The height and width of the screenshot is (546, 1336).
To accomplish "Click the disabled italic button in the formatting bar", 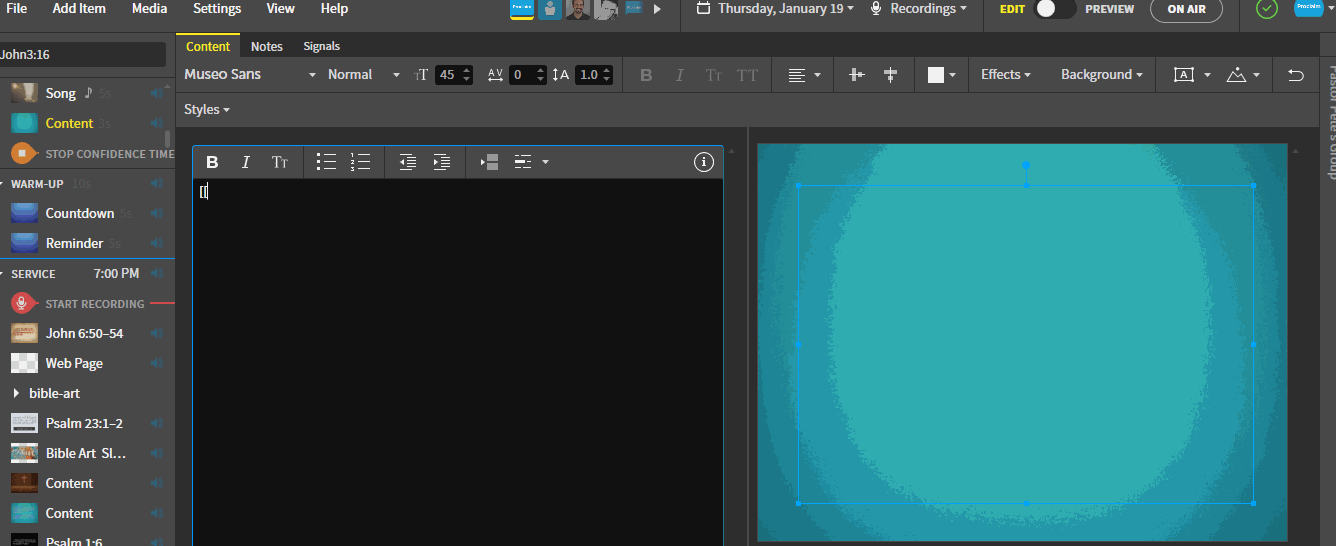I will pyautogui.click(x=680, y=75).
